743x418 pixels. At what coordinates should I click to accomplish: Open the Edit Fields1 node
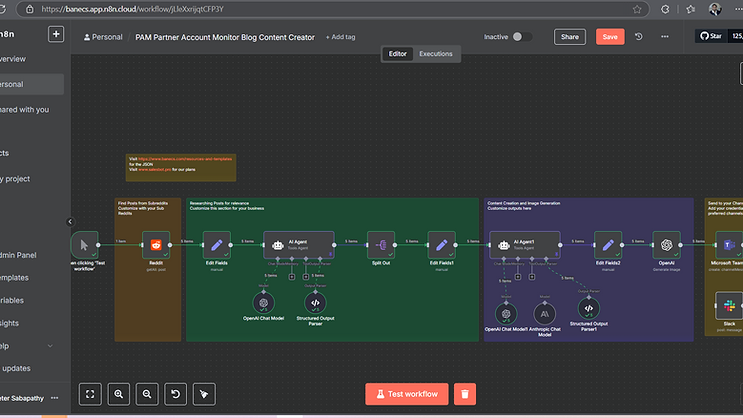pos(442,245)
